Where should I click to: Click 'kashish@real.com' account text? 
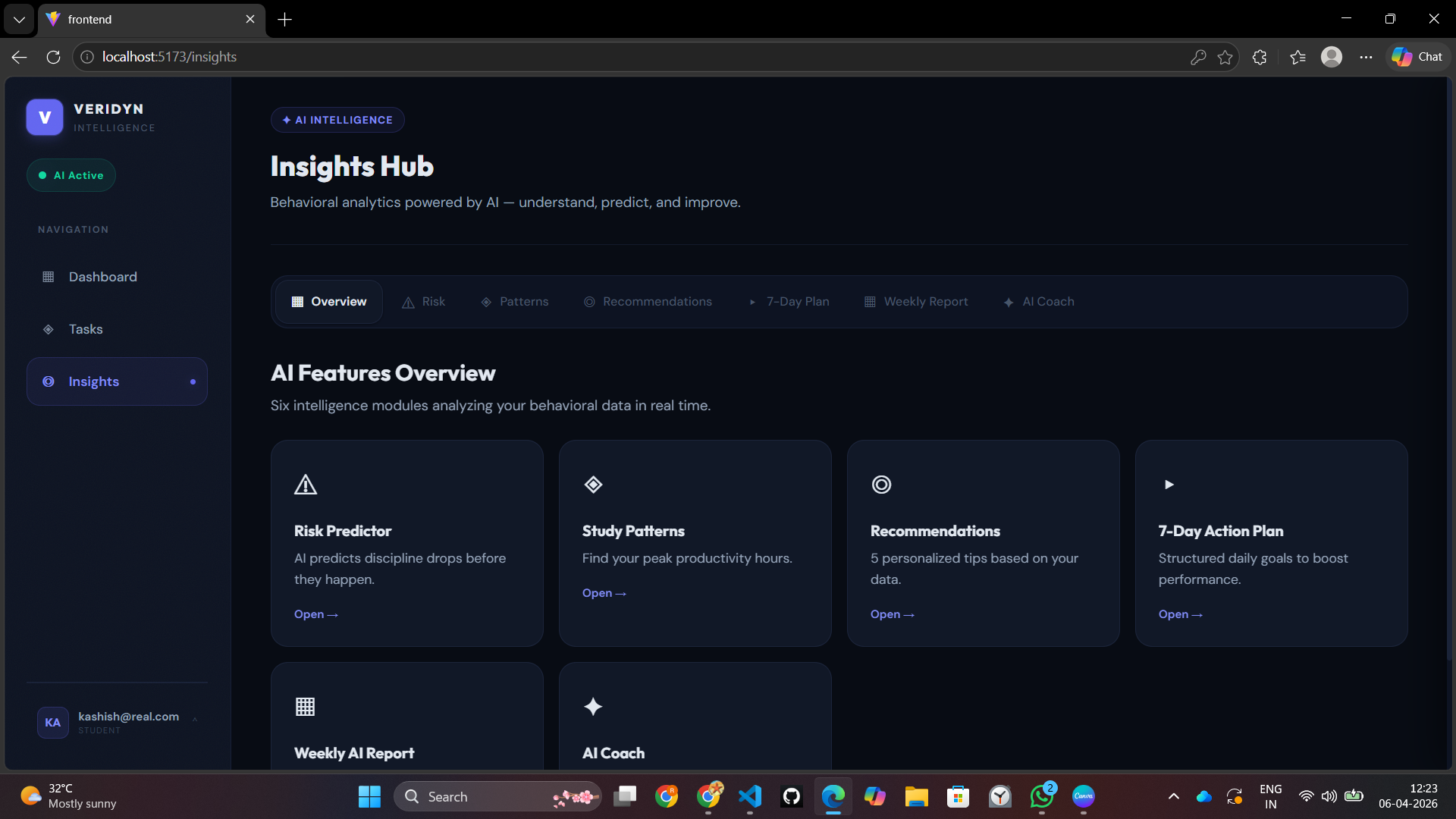tap(129, 717)
